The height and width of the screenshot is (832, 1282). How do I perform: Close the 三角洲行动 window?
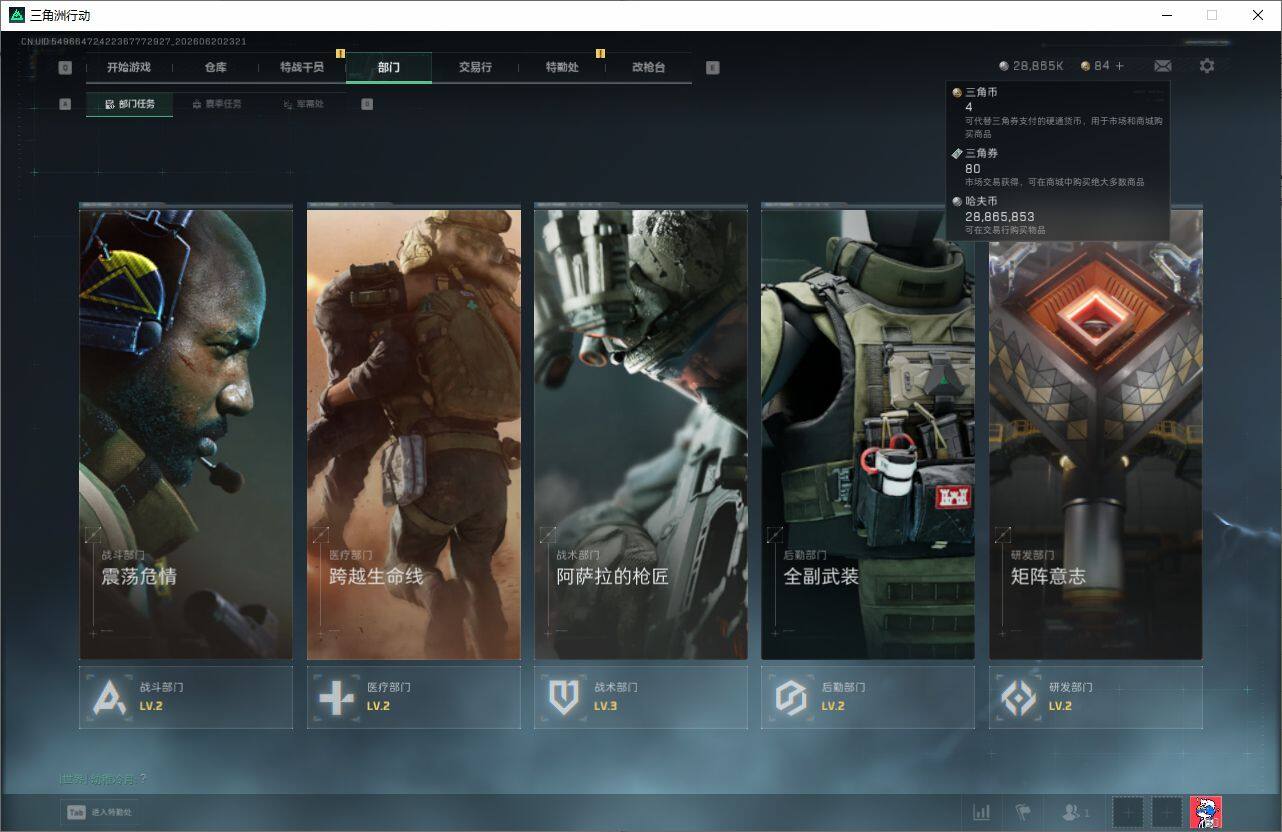[x=1258, y=15]
